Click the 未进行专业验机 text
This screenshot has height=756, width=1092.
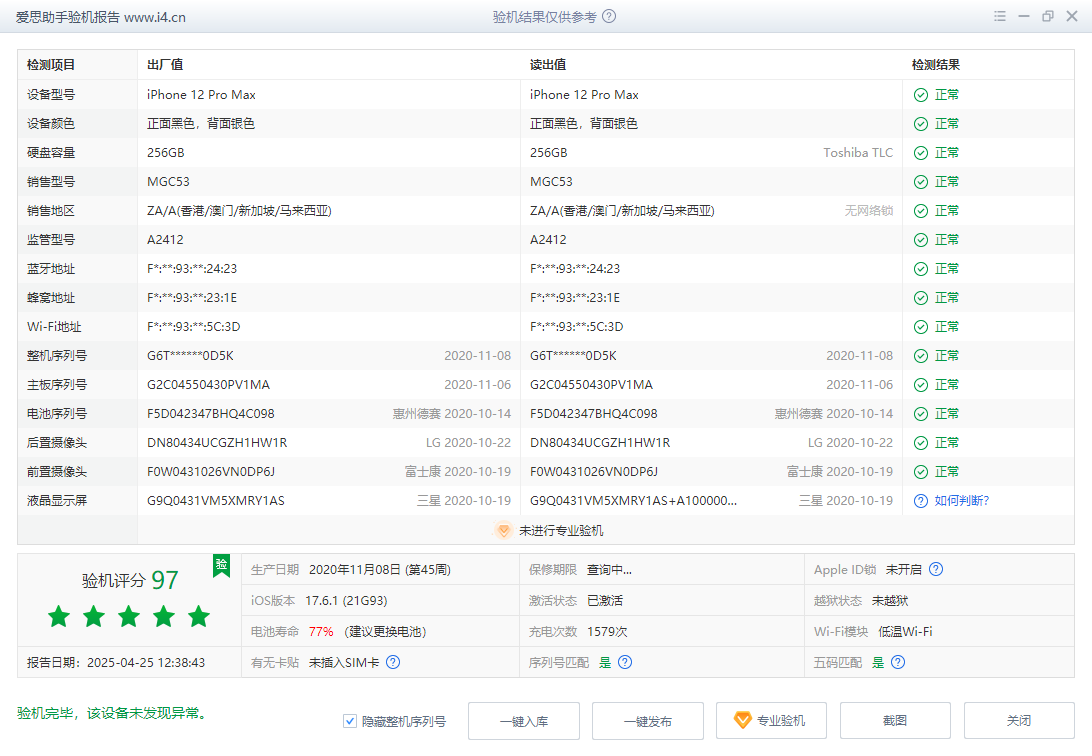pos(561,530)
